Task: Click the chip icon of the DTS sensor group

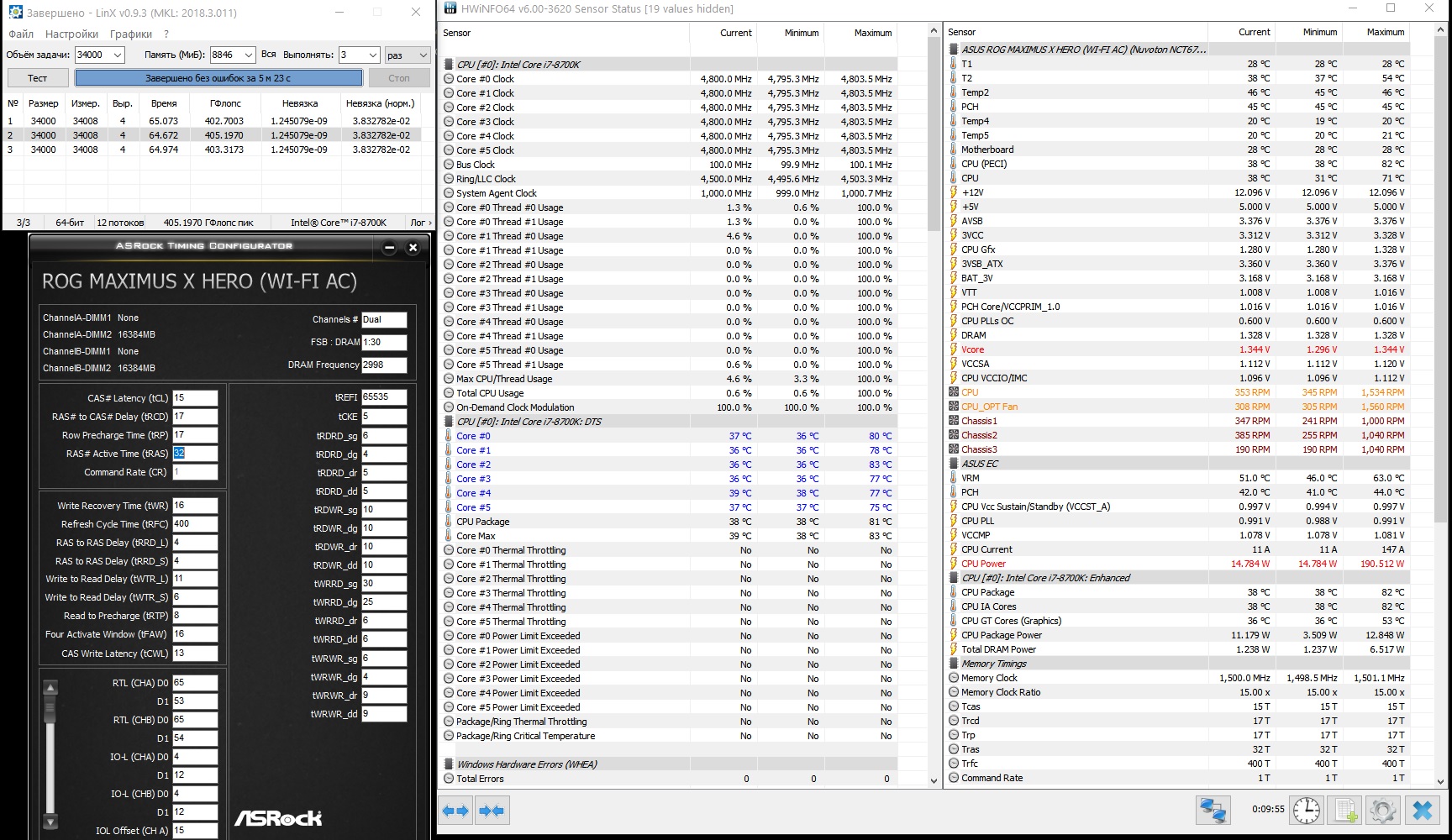Action: (449, 422)
